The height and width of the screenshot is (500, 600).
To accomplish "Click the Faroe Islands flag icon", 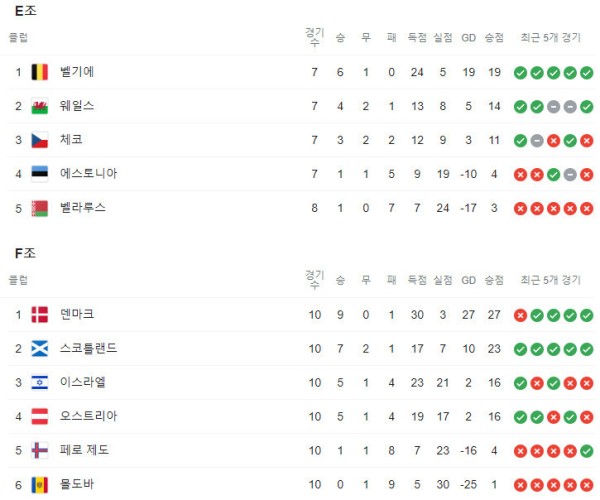I will 39,450.
